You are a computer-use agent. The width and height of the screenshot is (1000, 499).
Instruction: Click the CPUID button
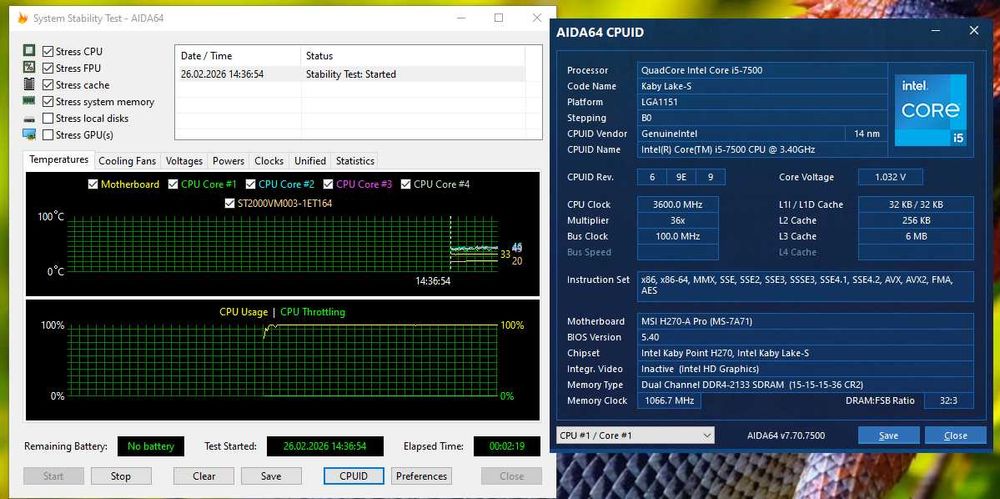click(x=353, y=476)
